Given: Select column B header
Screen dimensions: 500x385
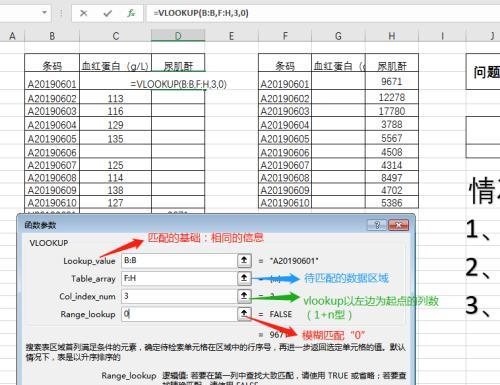Looking at the screenshot, I should (x=52, y=35).
